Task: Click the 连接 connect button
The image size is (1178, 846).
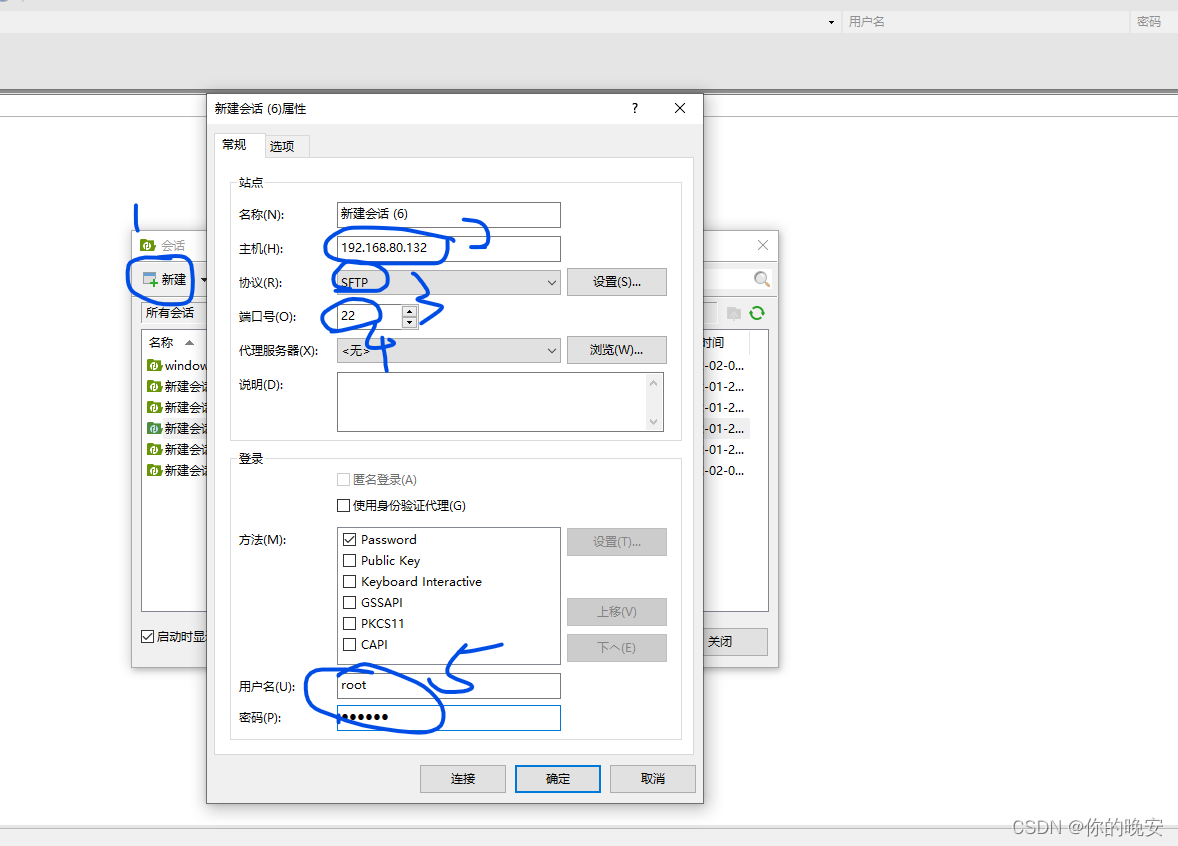Action: tap(463, 779)
